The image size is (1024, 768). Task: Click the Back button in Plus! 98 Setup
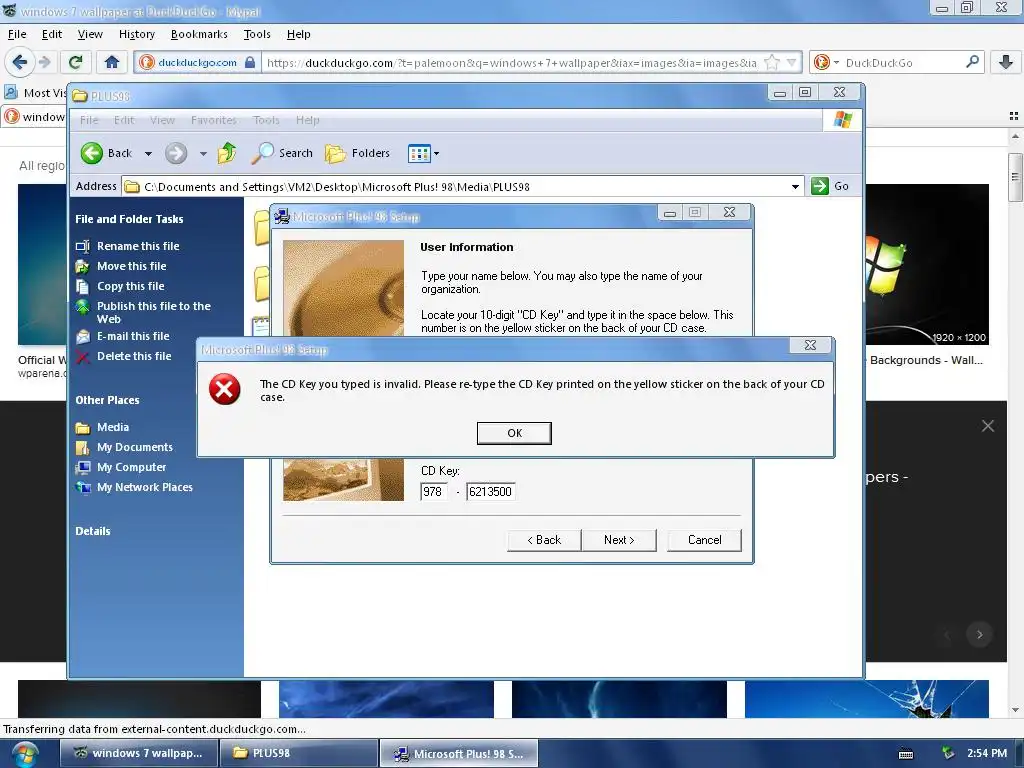(544, 540)
